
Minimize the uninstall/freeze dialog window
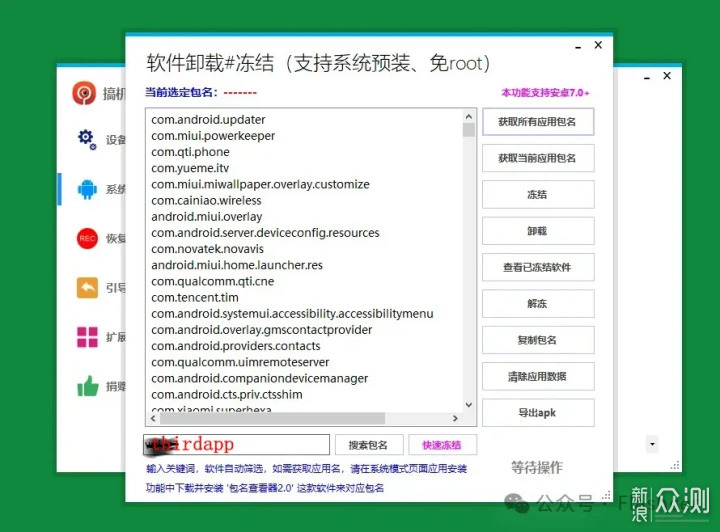tap(578, 47)
